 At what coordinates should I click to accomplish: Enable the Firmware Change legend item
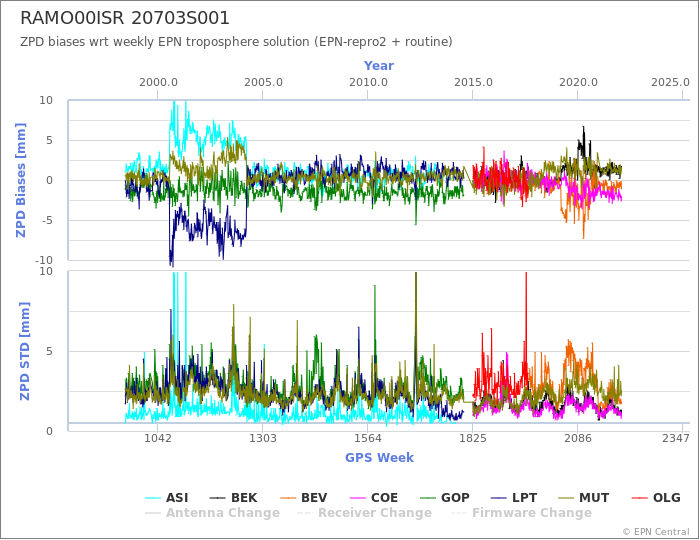(x=521, y=513)
